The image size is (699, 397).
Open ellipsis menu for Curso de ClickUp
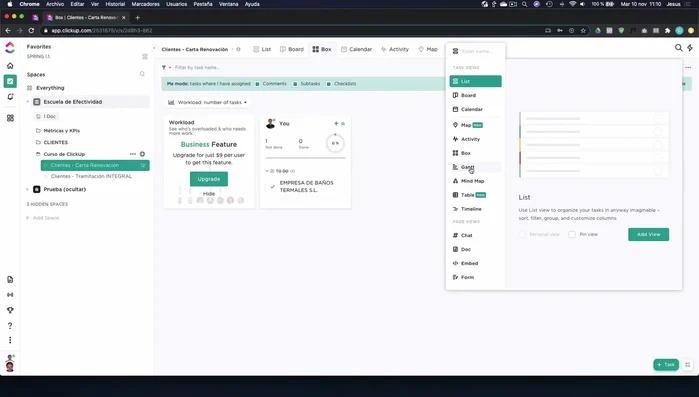click(133, 154)
